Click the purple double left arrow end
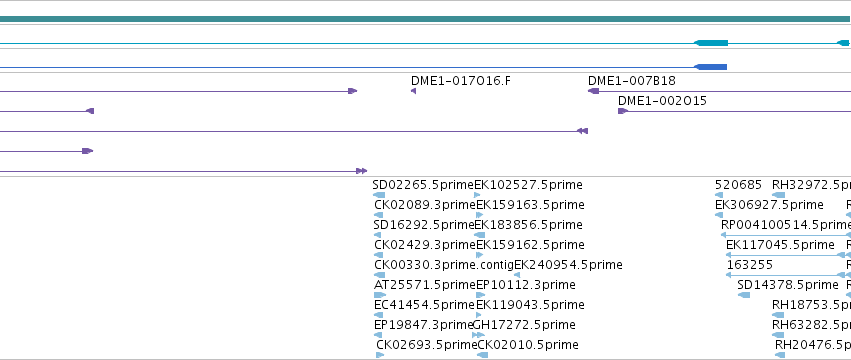Screen dimensions: 851x360 coord(582,131)
